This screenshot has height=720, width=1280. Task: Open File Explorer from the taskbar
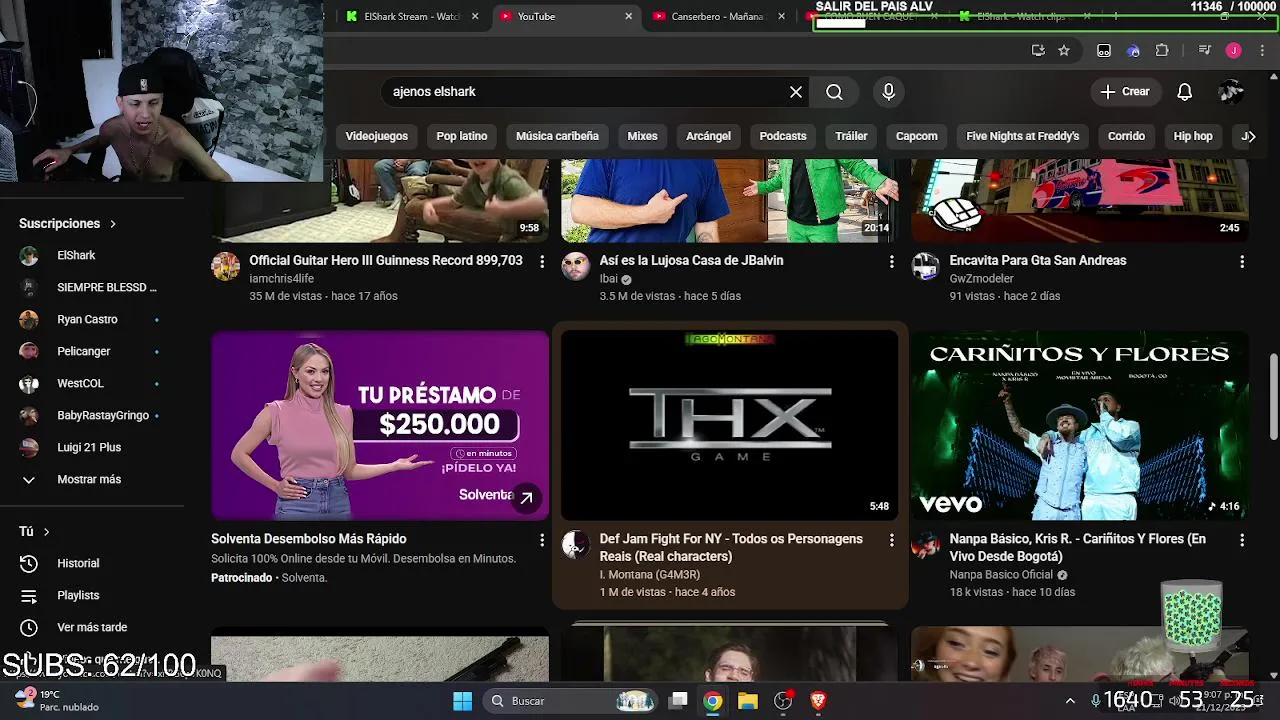tap(747, 701)
